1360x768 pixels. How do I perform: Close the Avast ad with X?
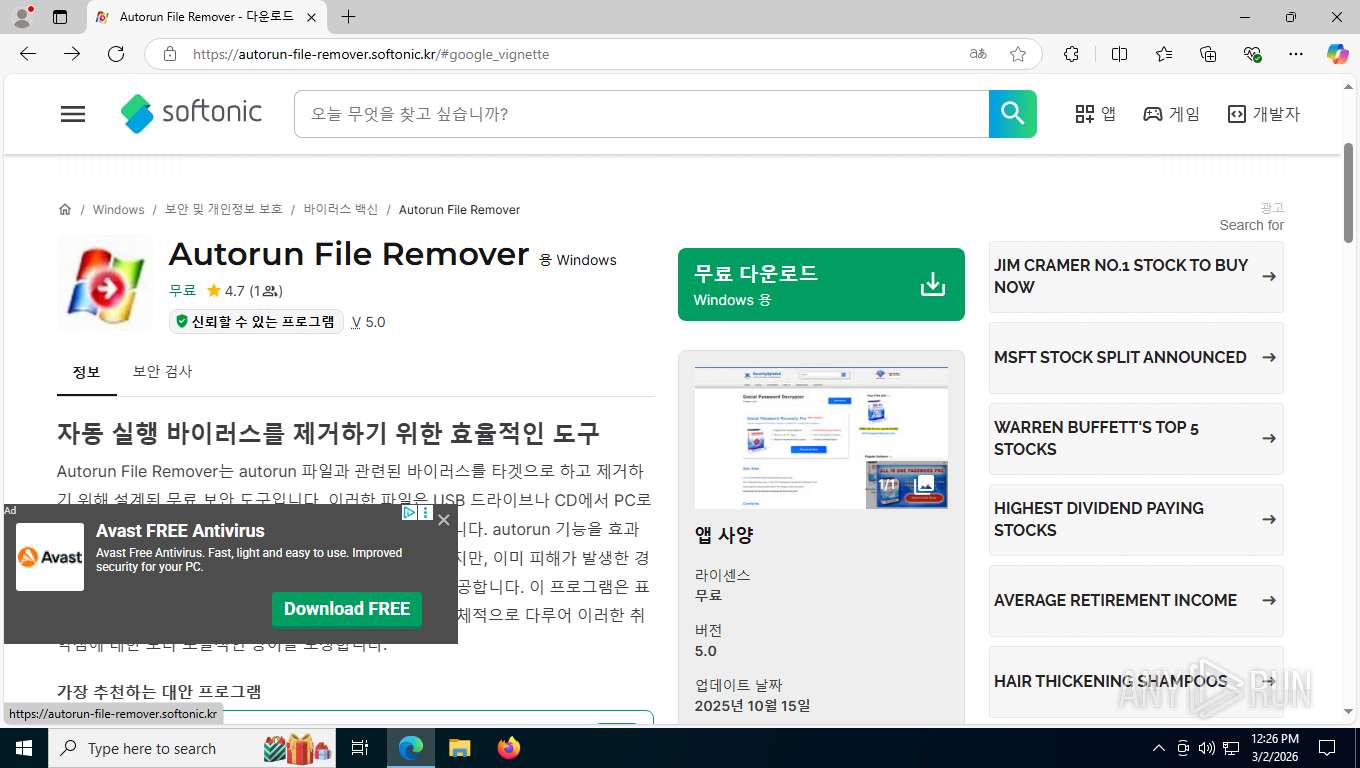[444, 520]
